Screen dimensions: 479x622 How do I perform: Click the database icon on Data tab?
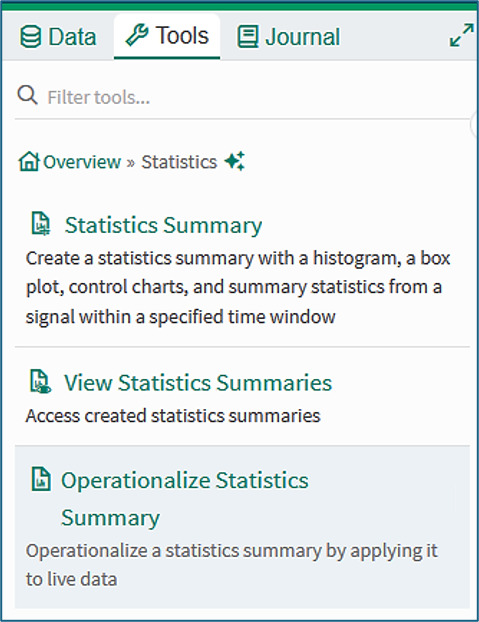31,37
